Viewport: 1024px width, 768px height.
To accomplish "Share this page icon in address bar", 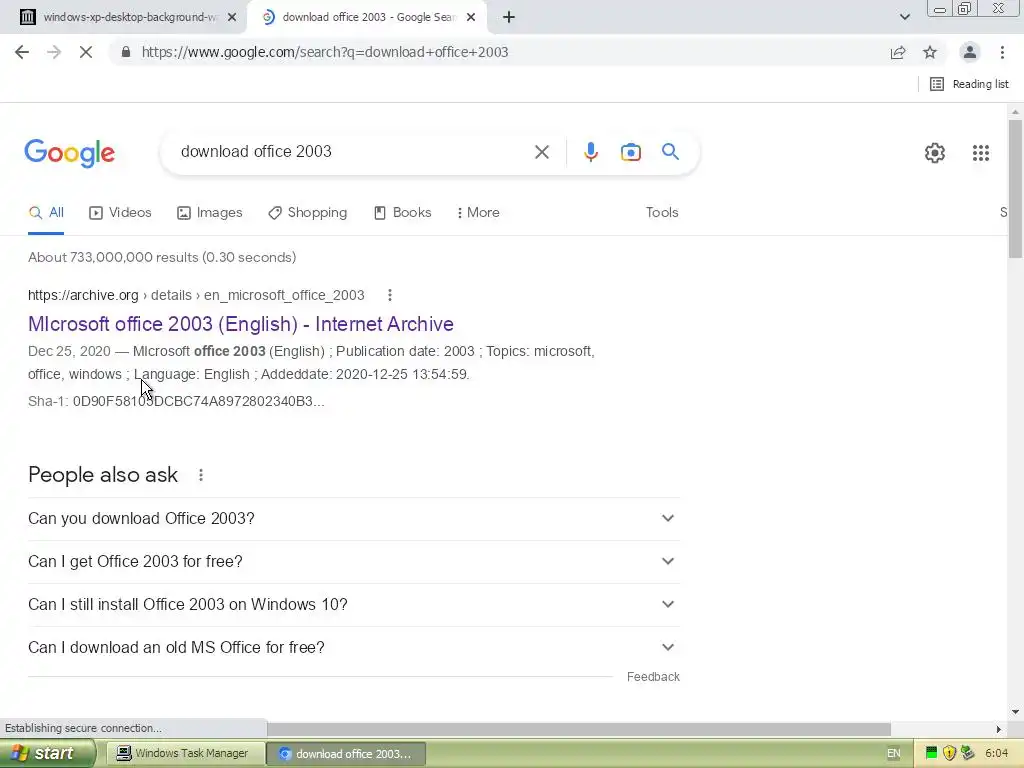I will coord(898,52).
